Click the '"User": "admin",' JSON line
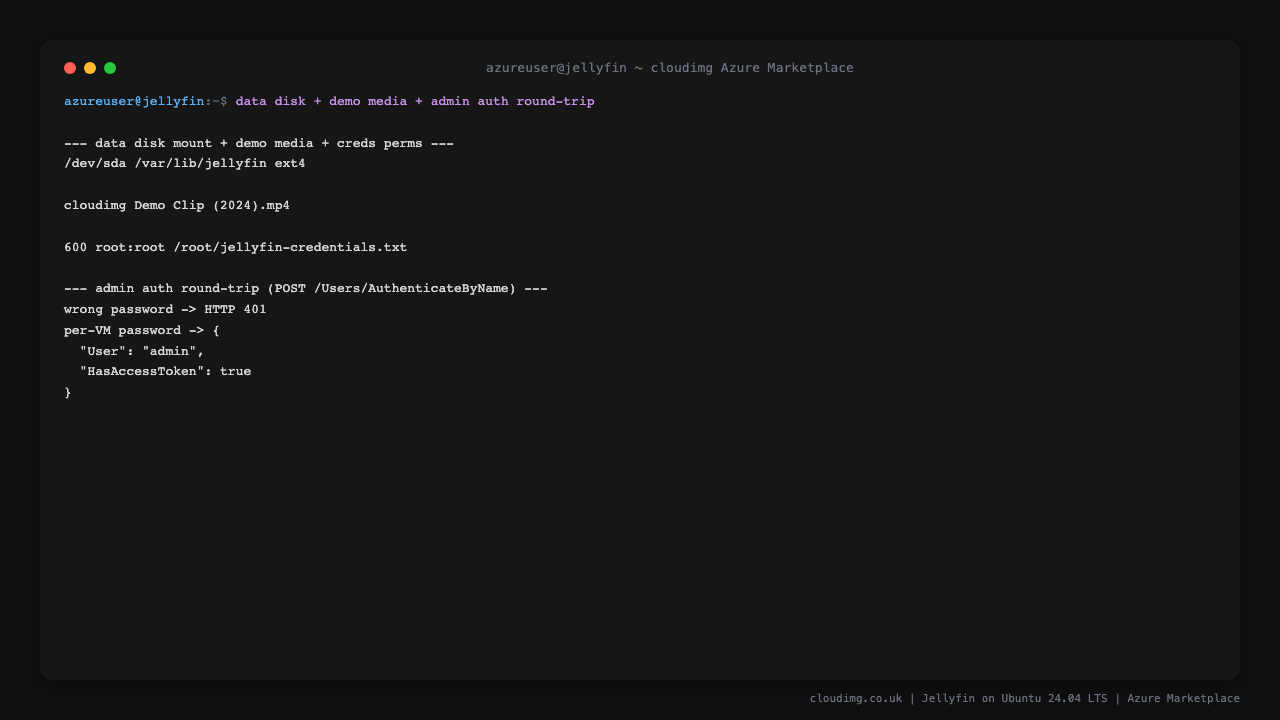Image resolution: width=1280 pixels, height=720 pixels. click(142, 351)
